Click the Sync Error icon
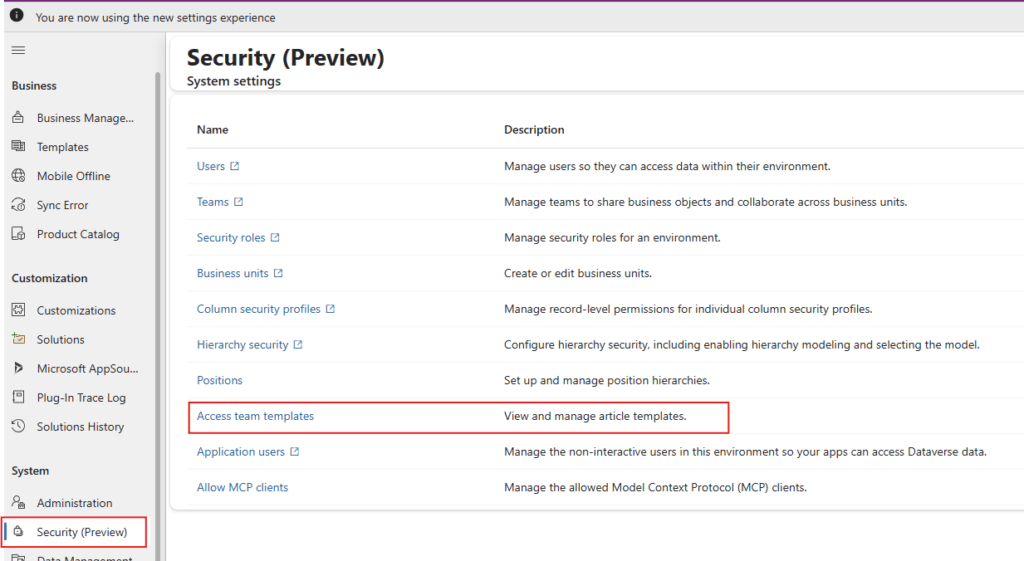 click(x=18, y=205)
